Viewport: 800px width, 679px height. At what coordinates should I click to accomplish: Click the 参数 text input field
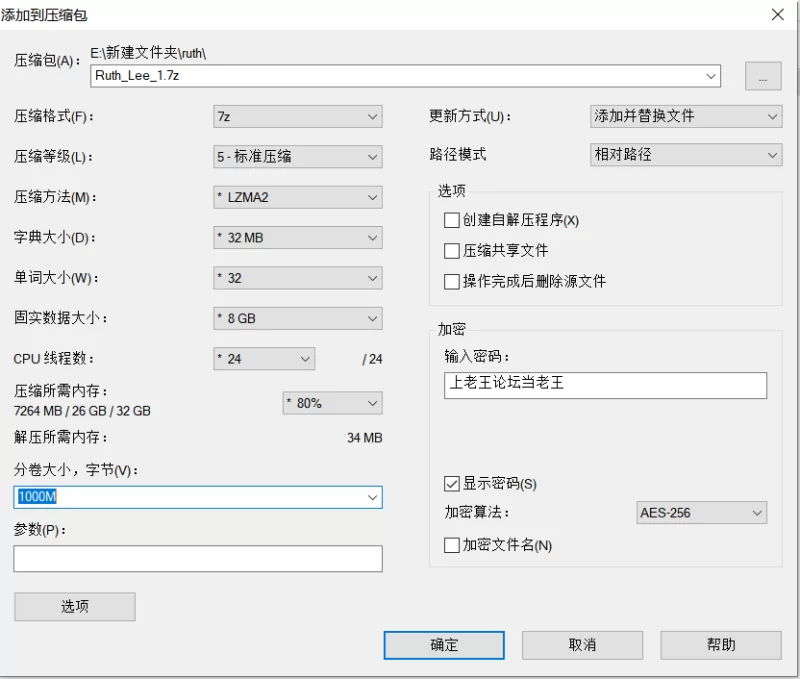click(x=198, y=559)
